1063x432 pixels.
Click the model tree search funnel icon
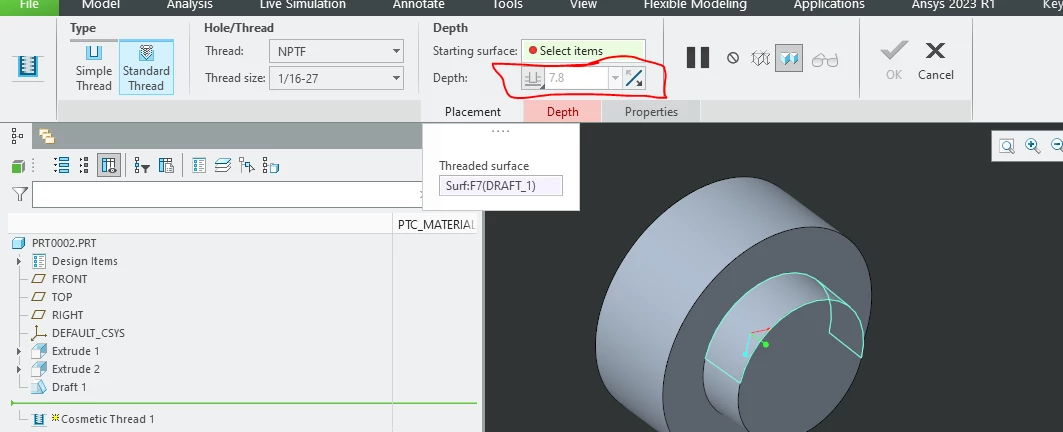[x=20, y=195]
